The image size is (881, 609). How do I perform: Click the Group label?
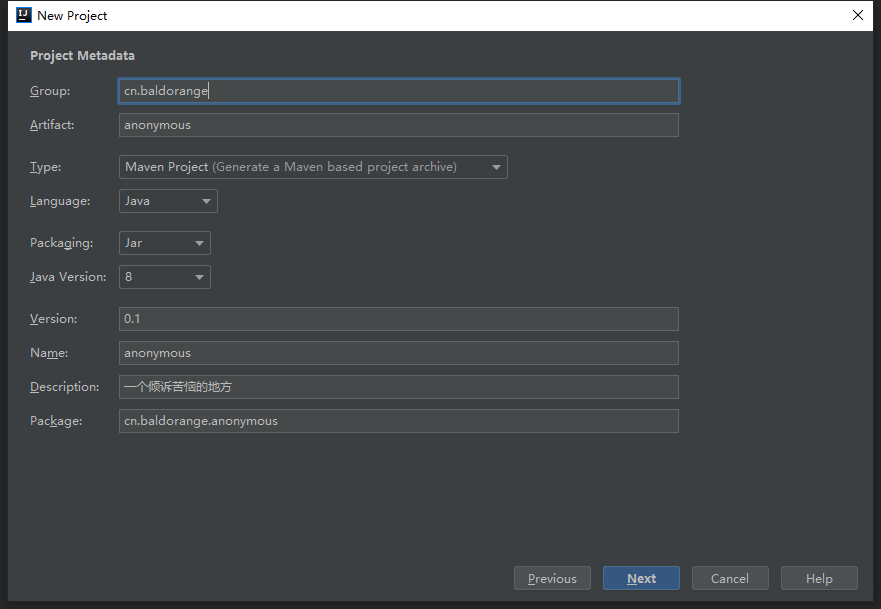coord(50,91)
